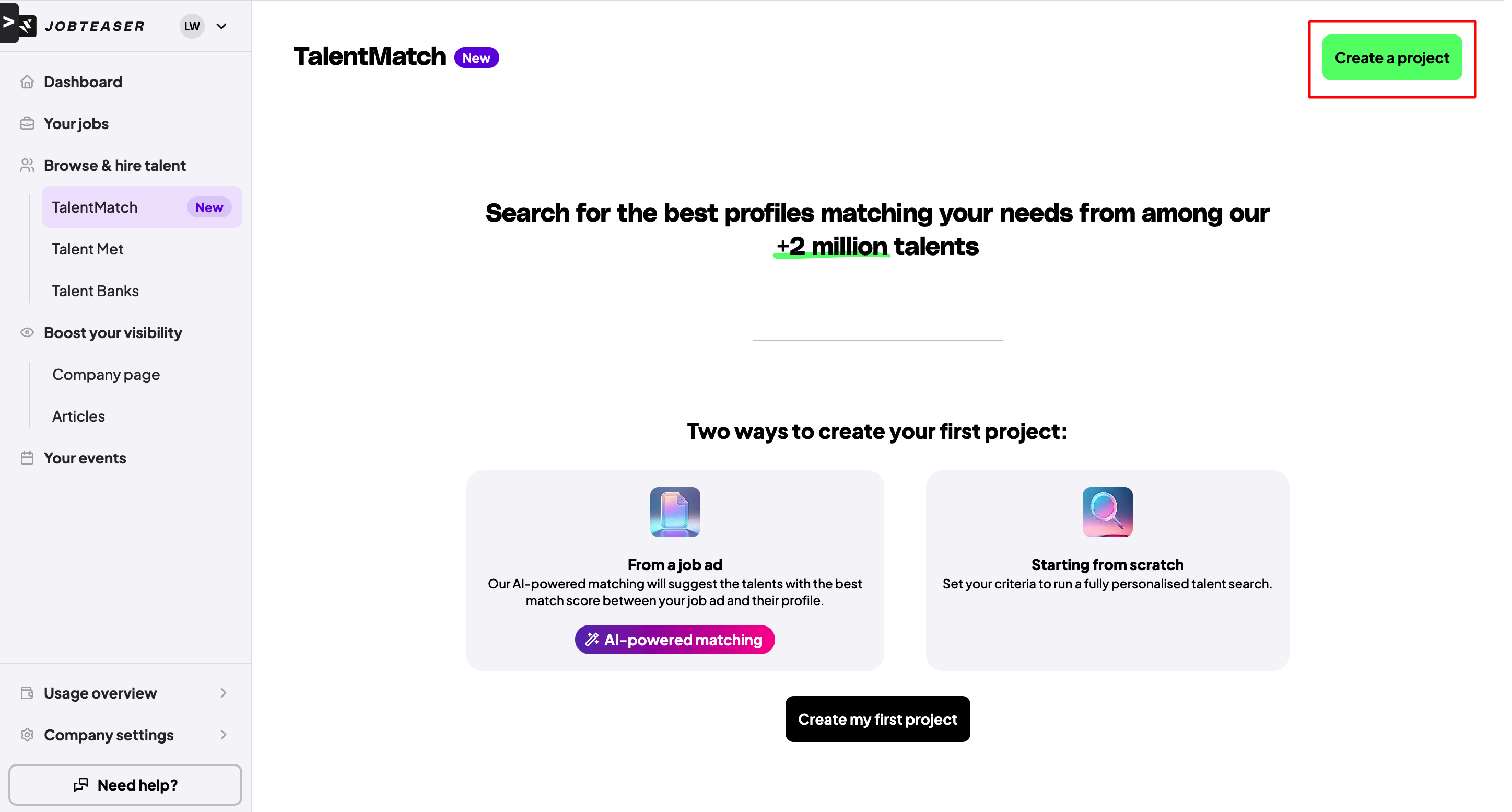Click the Company settings gear icon

pyautogui.click(x=27, y=735)
